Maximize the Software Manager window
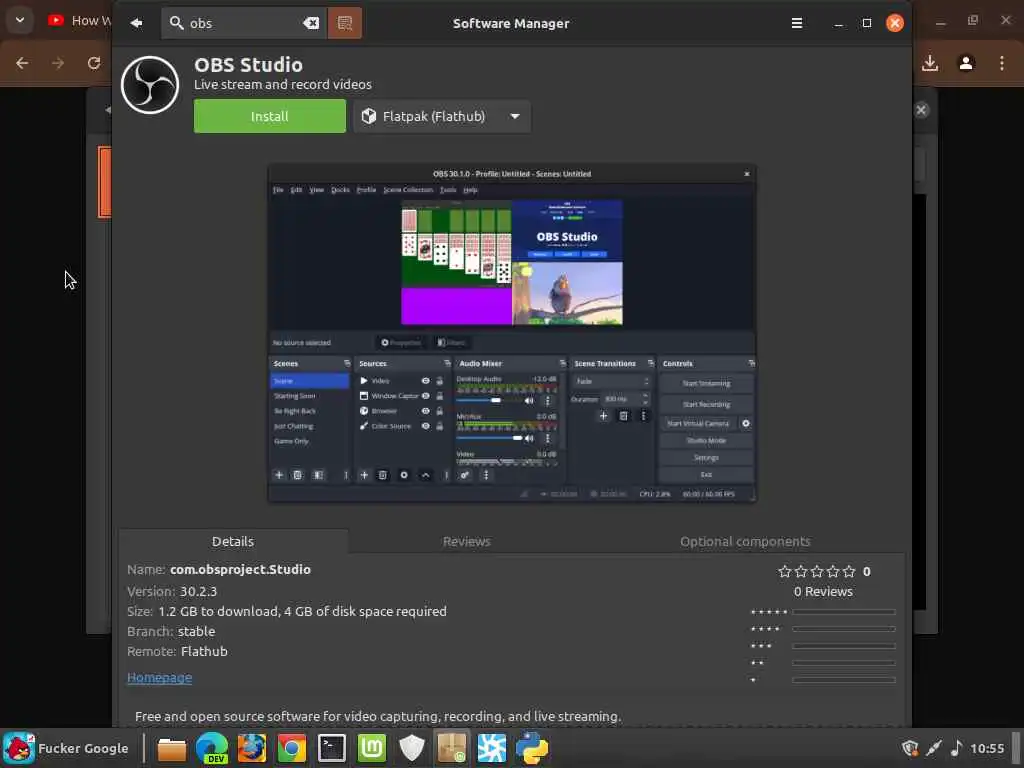Image resolution: width=1024 pixels, height=768 pixels. (867, 24)
